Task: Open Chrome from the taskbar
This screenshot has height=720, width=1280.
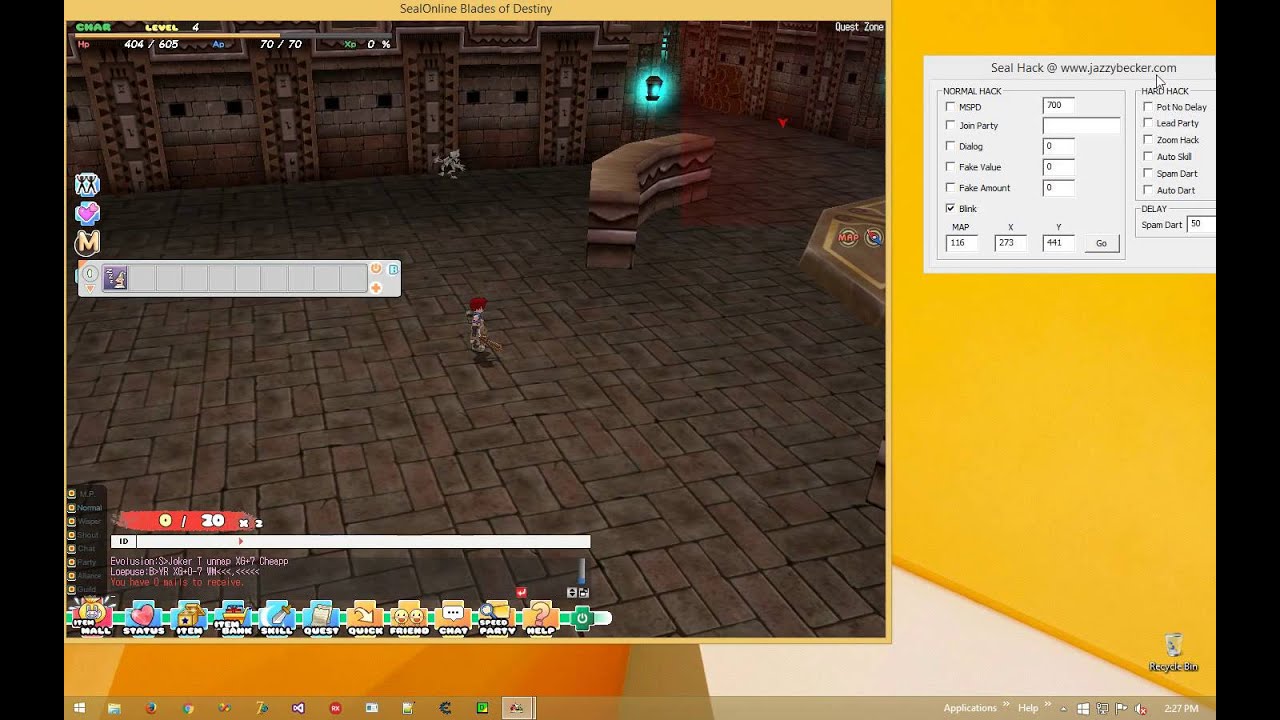Action: click(x=187, y=708)
